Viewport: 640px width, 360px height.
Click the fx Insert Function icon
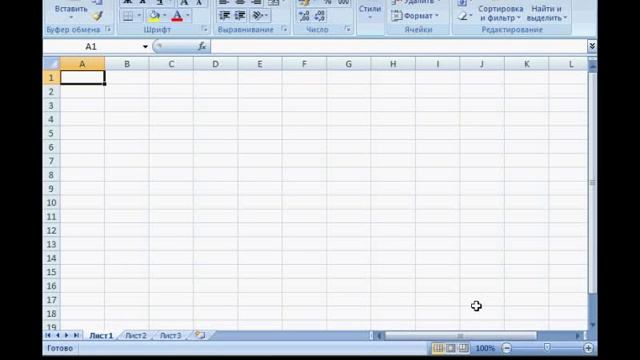(202, 47)
